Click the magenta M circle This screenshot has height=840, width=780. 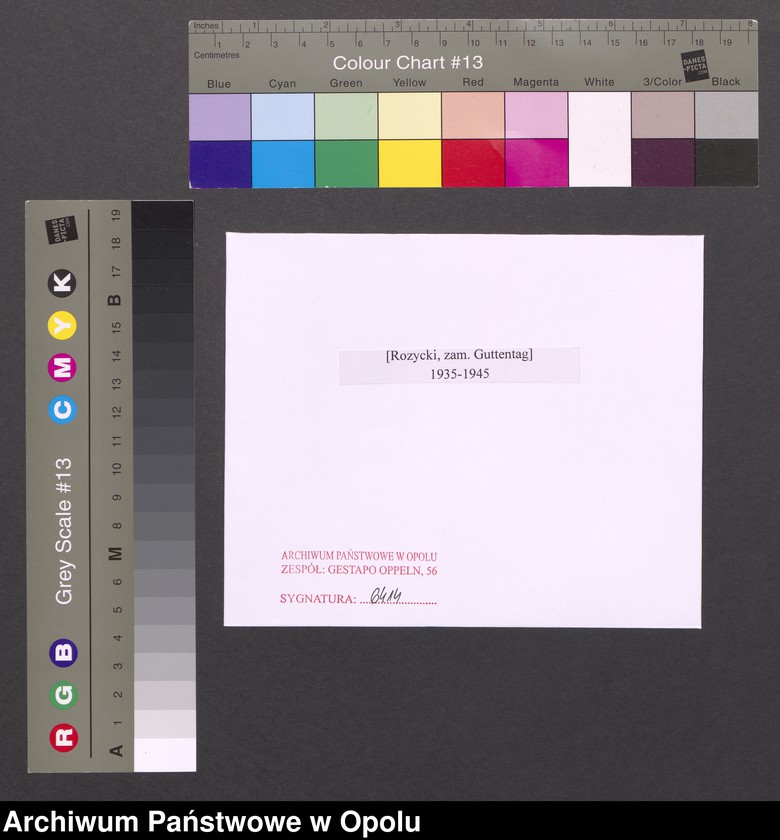(x=63, y=367)
